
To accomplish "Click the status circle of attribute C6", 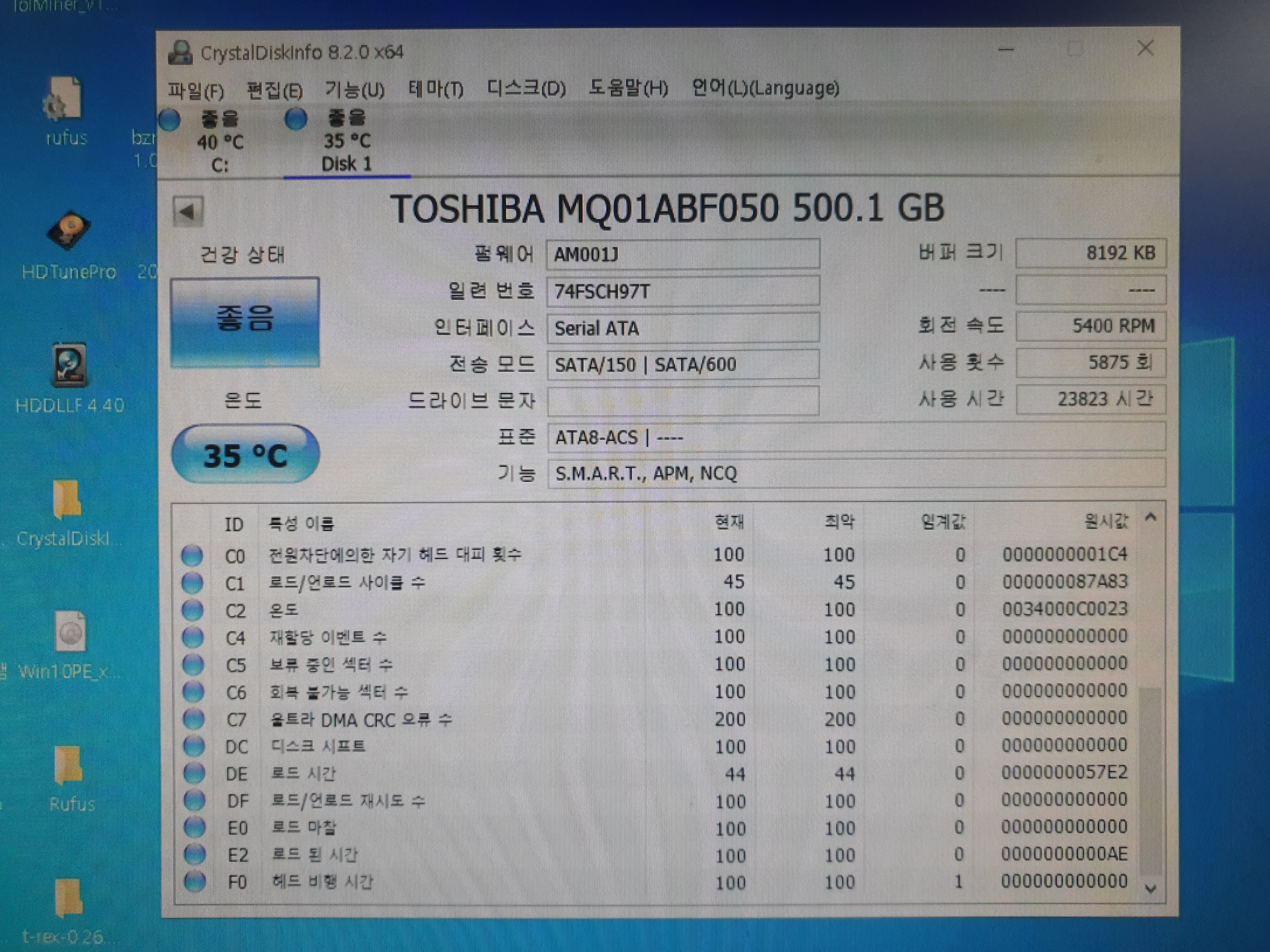I will 193,692.
